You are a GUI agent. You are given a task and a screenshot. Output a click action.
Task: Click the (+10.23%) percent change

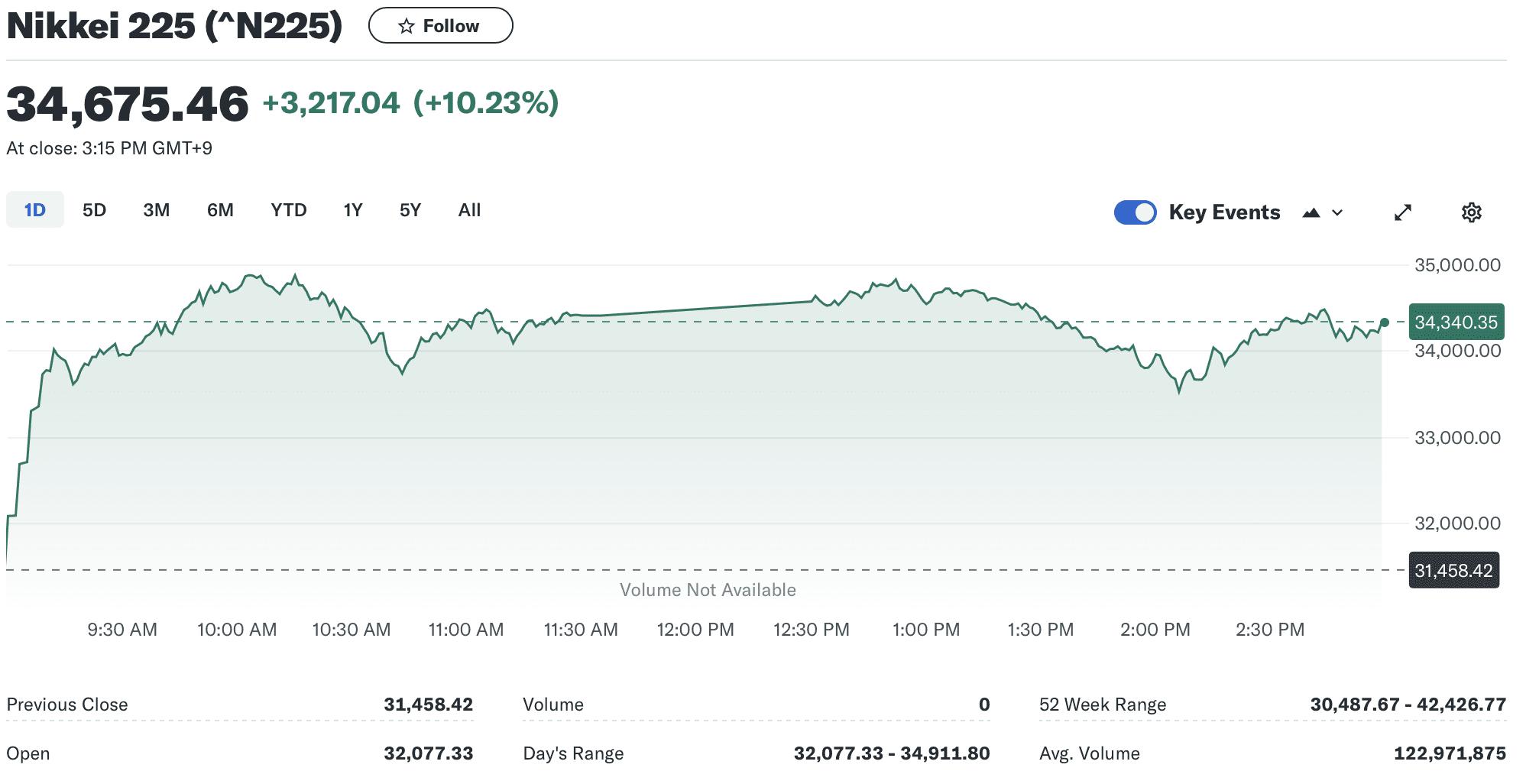pyautogui.click(x=486, y=102)
